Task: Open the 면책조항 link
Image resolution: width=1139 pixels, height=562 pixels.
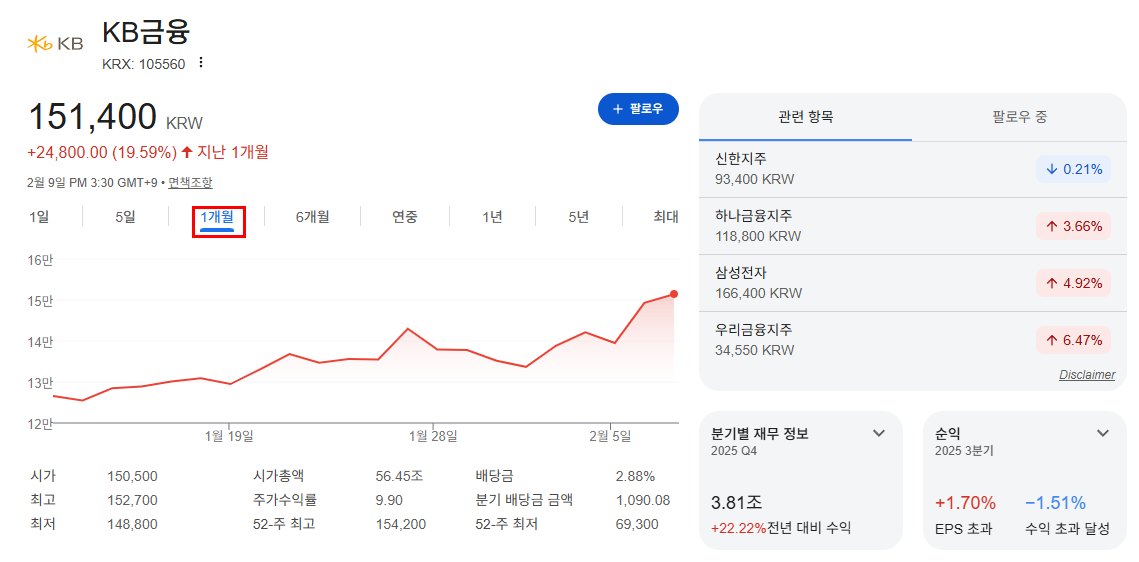Action: pos(190,183)
